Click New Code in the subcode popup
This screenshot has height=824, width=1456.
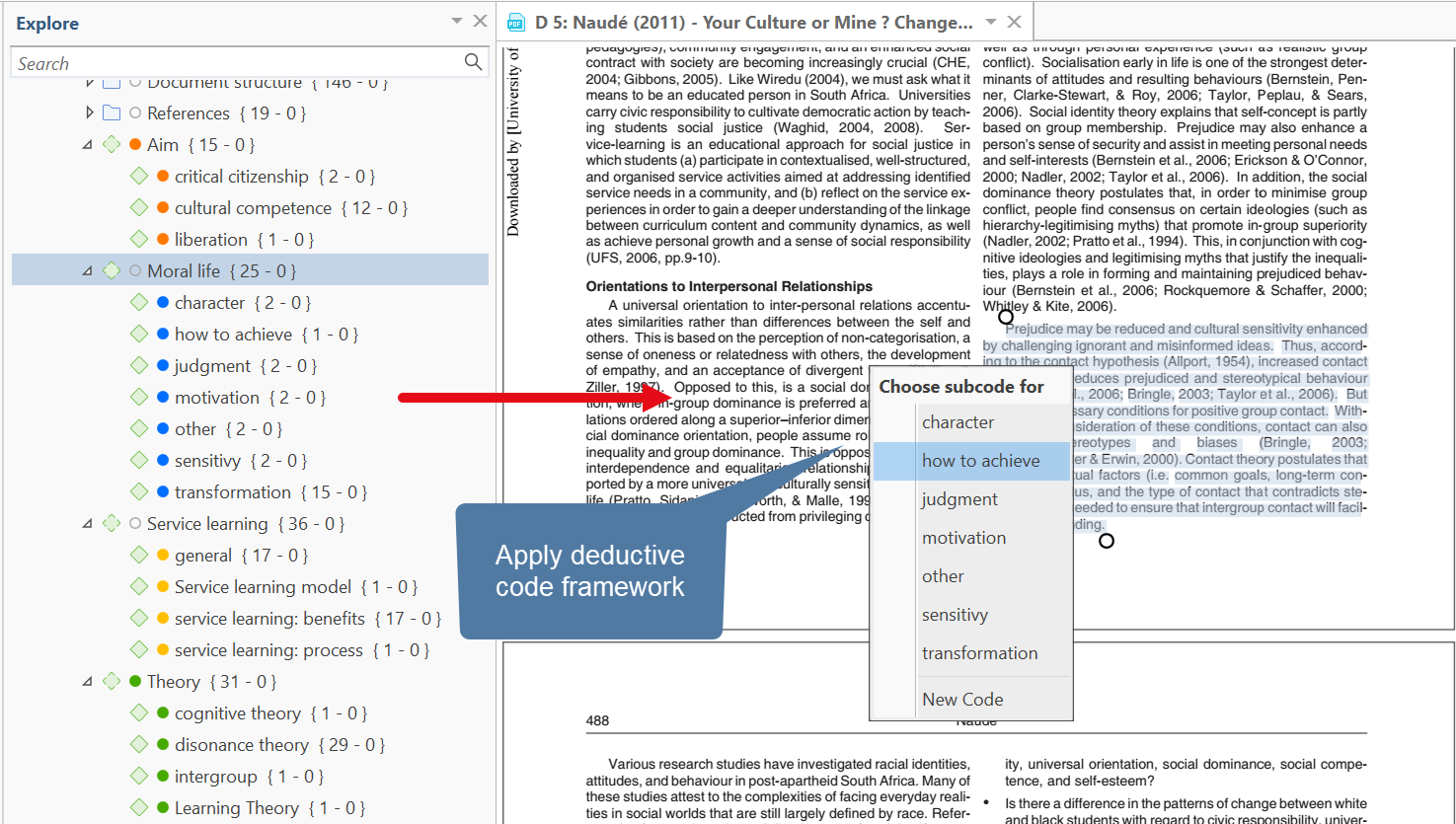[962, 700]
